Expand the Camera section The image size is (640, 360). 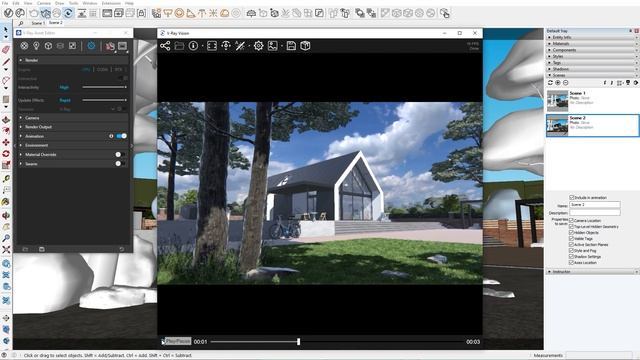(73, 118)
